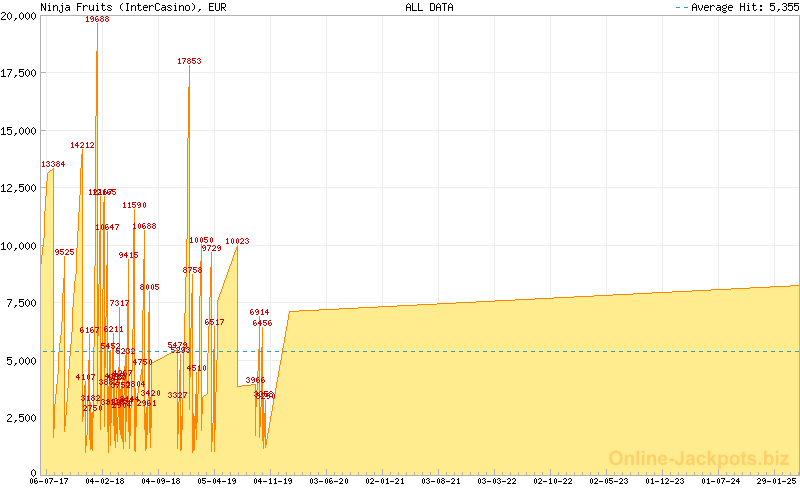Click the 7,500 y-axis label
The width and height of the screenshot is (800, 490).
22,304
